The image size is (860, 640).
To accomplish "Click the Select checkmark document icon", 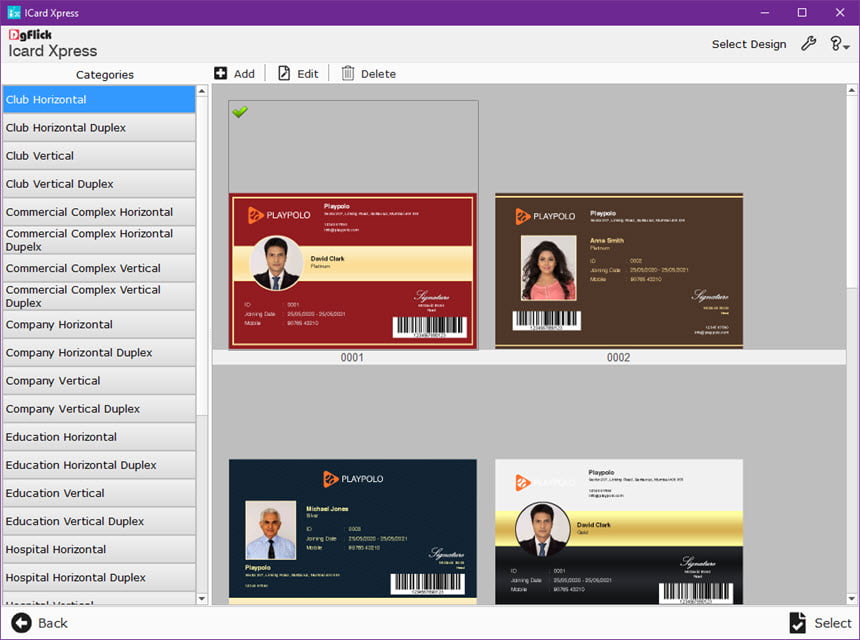I will point(797,623).
